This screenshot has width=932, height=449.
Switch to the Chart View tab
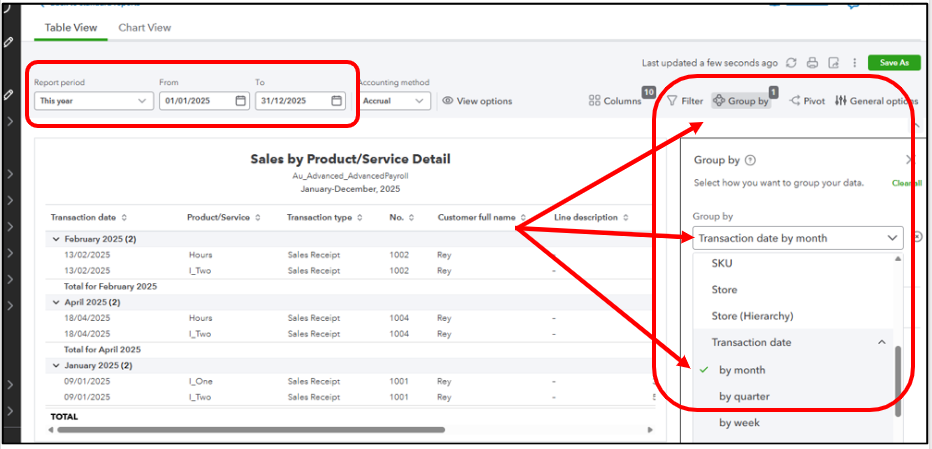tap(144, 27)
